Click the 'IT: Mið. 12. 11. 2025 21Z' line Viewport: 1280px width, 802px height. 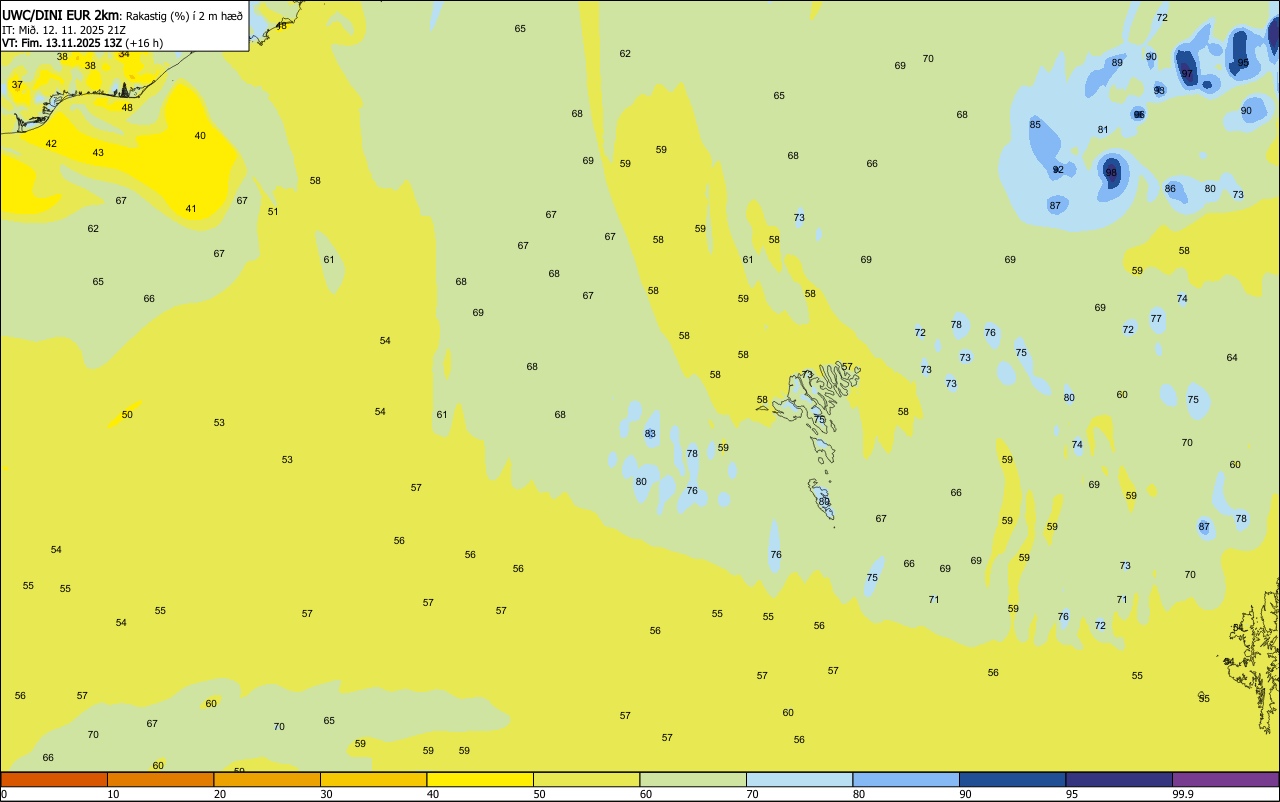click(x=64, y=30)
